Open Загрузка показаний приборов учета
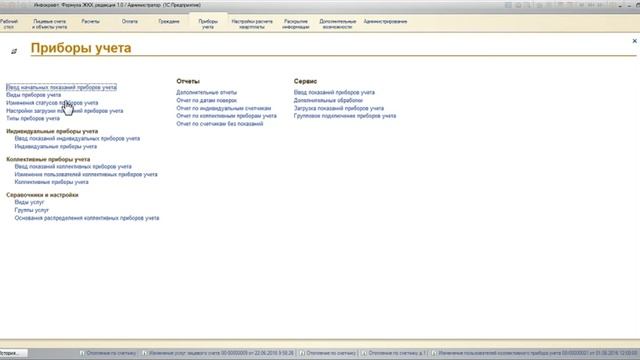The height and width of the screenshot is (360, 640). (x=339, y=108)
